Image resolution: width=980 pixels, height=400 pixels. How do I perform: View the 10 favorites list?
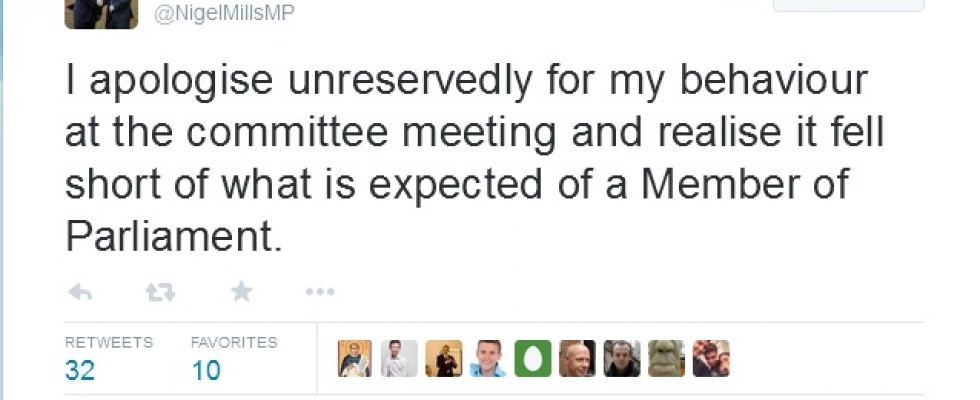pyautogui.click(x=206, y=370)
